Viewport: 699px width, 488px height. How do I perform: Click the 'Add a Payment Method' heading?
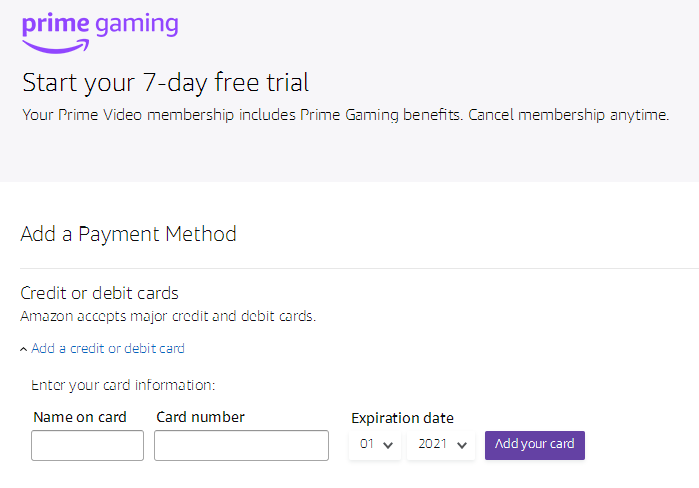click(x=128, y=234)
